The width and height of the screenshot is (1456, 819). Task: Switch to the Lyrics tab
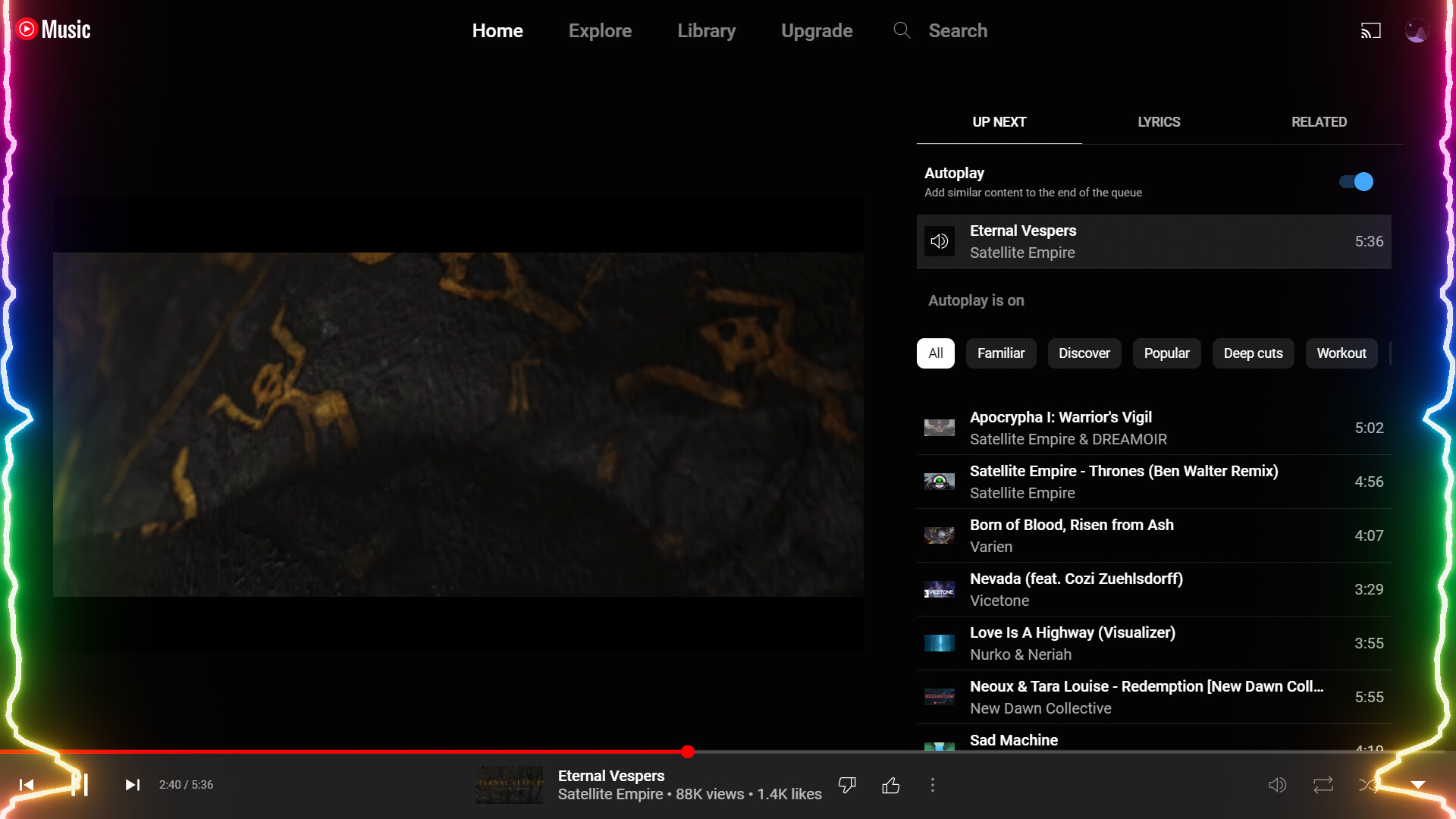click(x=1158, y=122)
